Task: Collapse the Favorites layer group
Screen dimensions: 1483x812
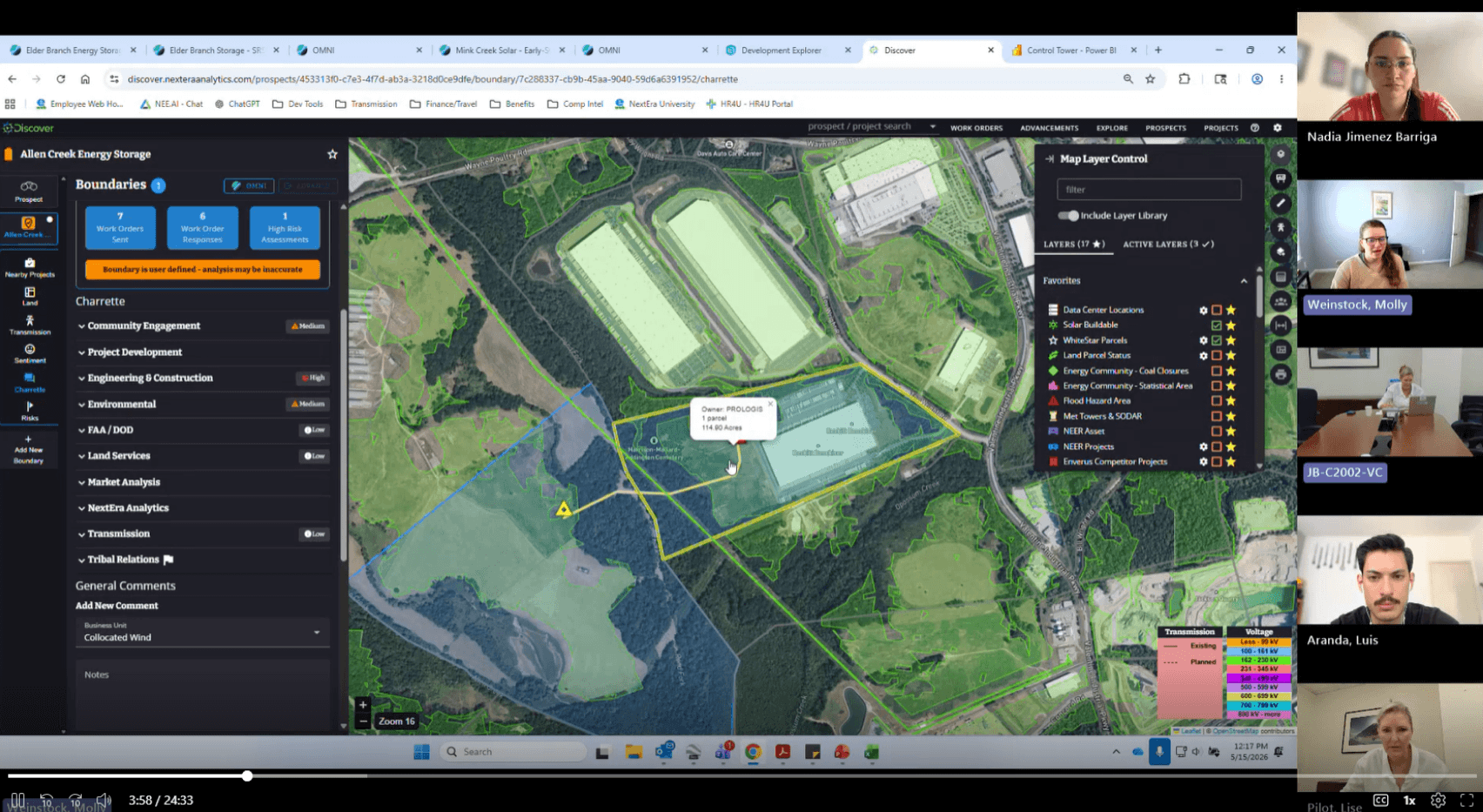Action: click(x=1244, y=281)
